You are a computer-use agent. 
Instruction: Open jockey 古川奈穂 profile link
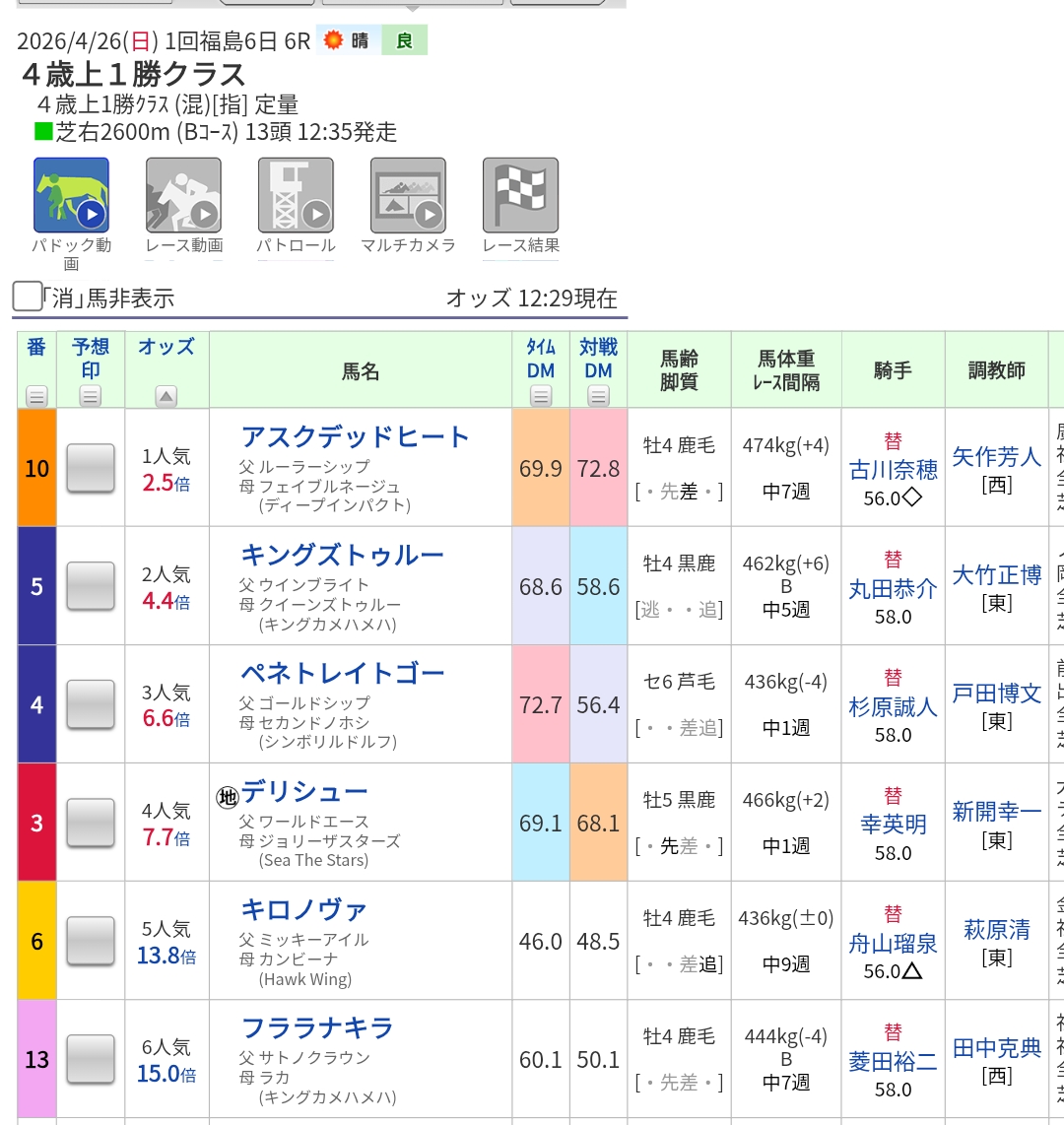pos(893,471)
